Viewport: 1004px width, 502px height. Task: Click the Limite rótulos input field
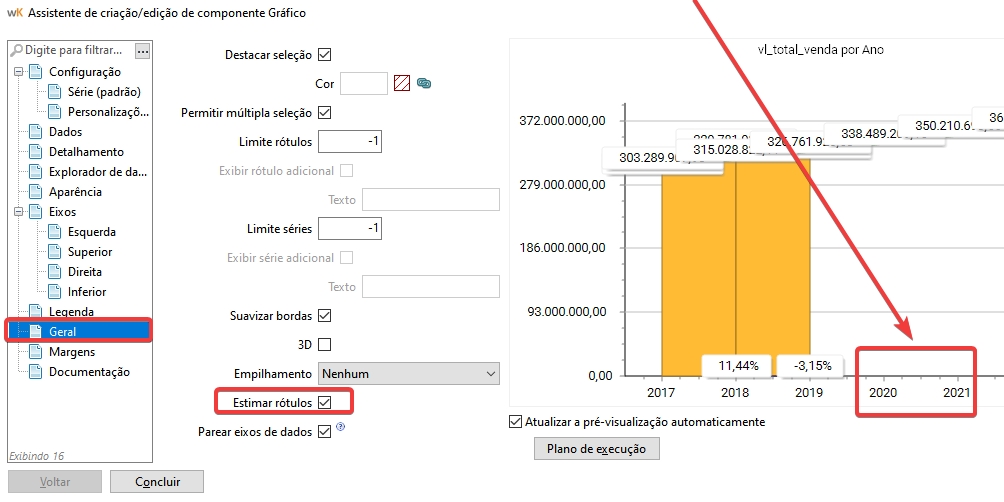(x=351, y=142)
